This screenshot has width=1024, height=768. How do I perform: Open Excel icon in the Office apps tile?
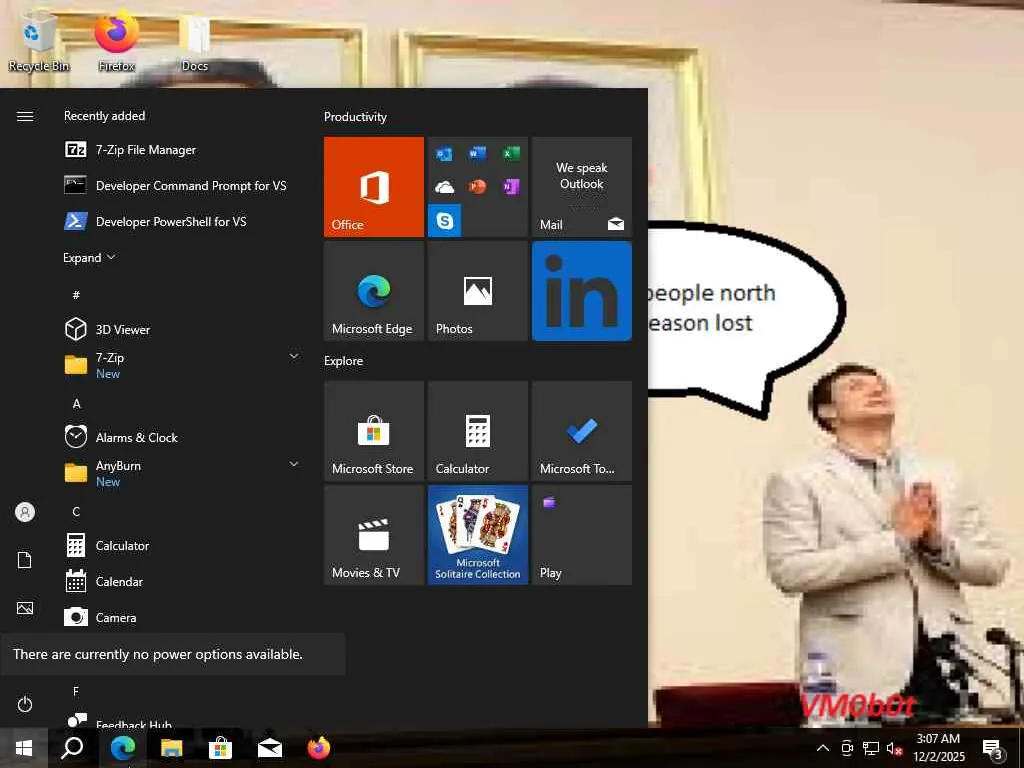click(511, 154)
